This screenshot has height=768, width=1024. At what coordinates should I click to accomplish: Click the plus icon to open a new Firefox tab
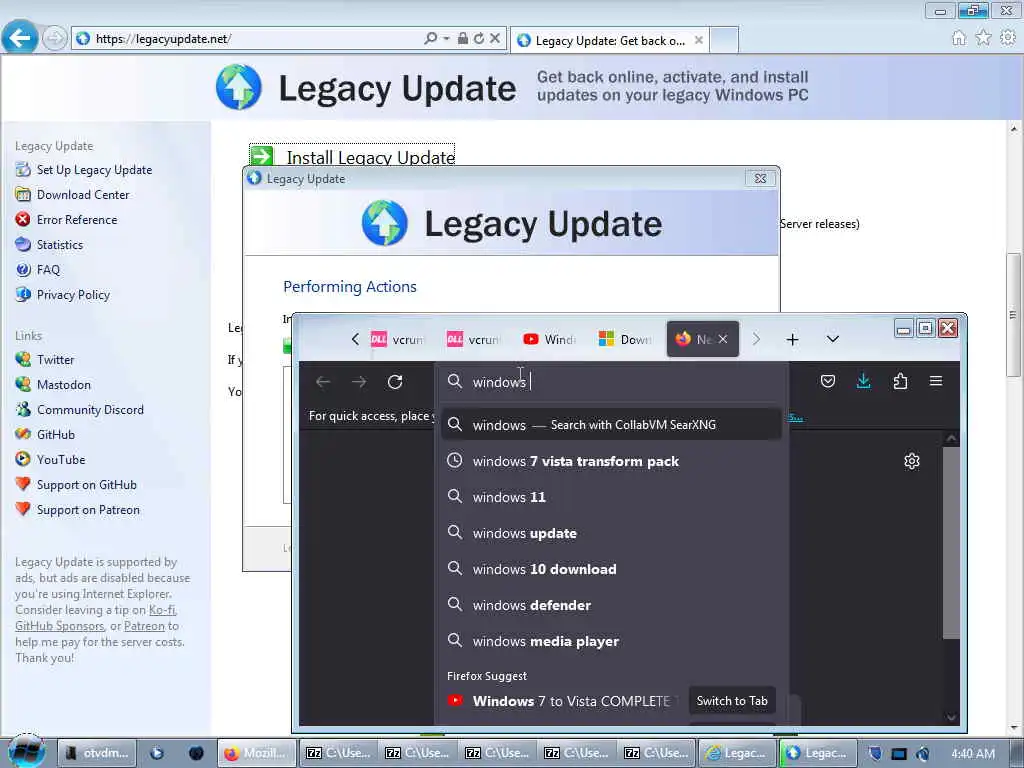(792, 340)
